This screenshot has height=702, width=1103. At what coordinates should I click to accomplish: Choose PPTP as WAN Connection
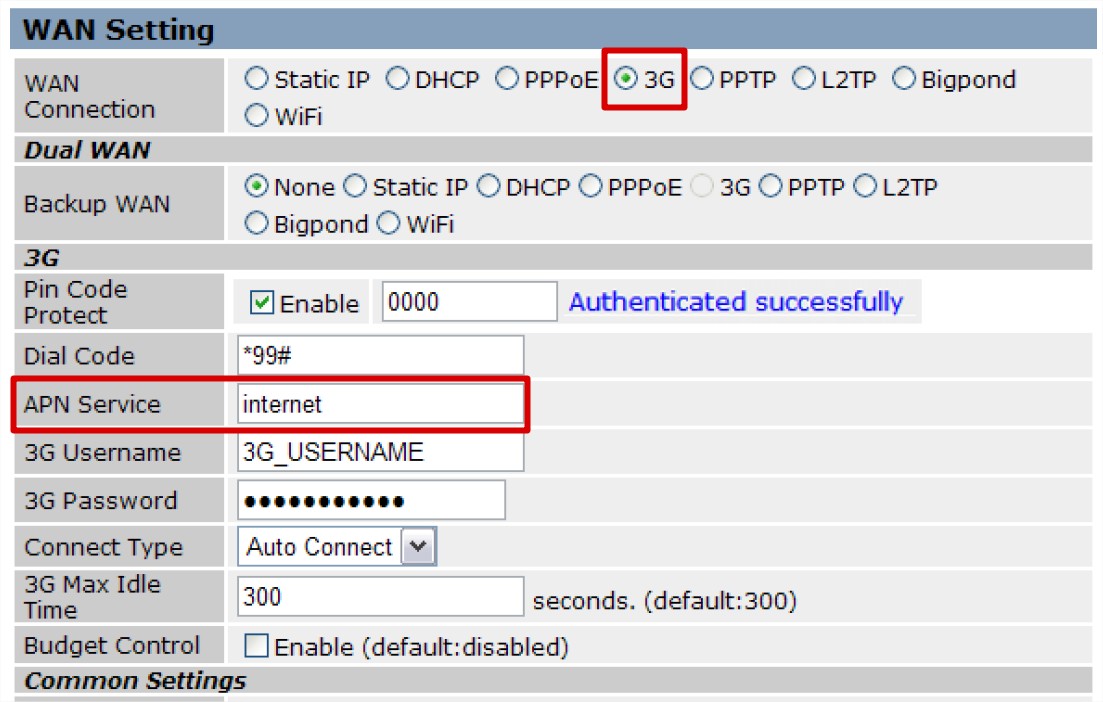(702, 80)
